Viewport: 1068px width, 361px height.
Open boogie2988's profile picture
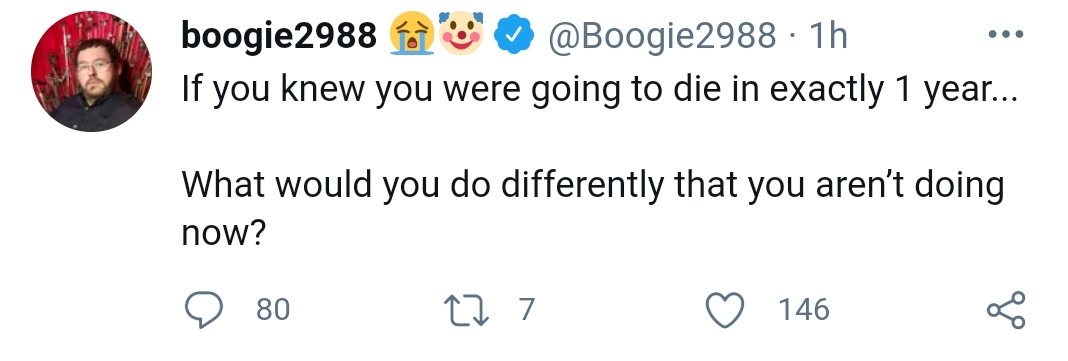tap(91, 71)
